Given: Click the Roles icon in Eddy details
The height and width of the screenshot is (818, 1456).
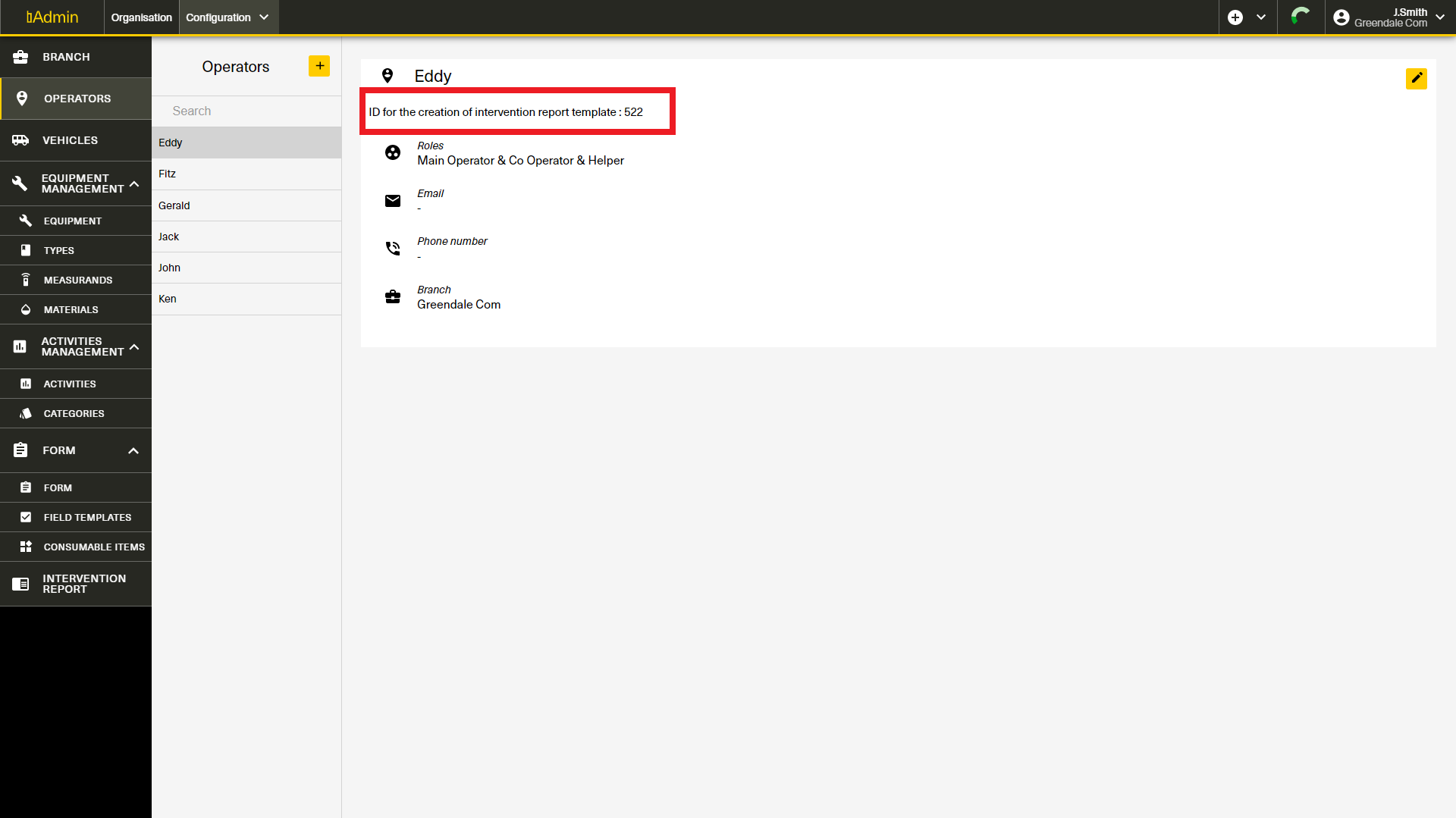Looking at the screenshot, I should pos(393,152).
